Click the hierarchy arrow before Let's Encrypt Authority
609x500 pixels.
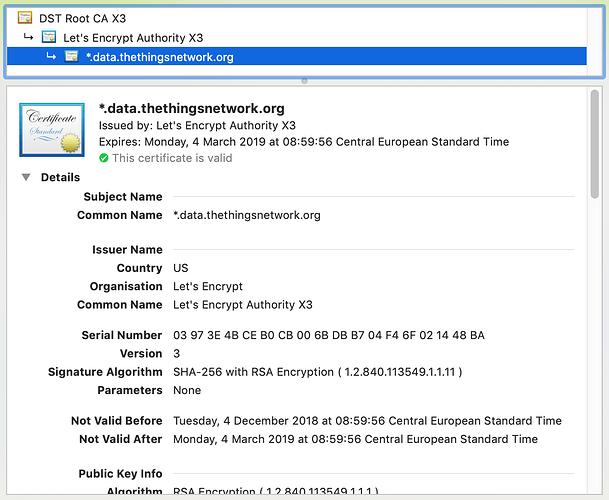[28, 37]
